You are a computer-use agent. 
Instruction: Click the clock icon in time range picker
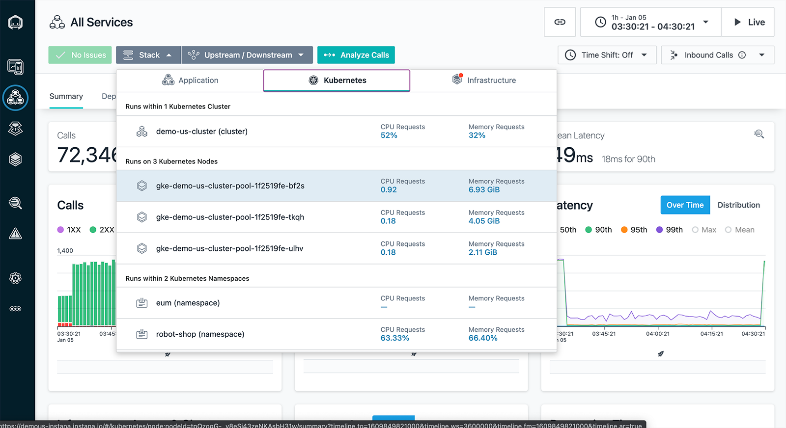[x=600, y=22]
